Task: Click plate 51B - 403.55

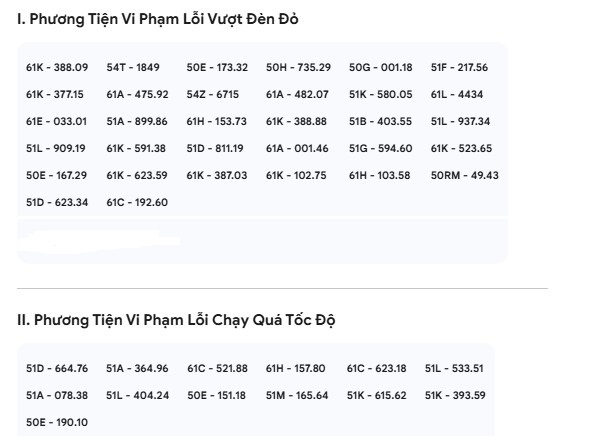Action: pyautogui.click(x=380, y=121)
